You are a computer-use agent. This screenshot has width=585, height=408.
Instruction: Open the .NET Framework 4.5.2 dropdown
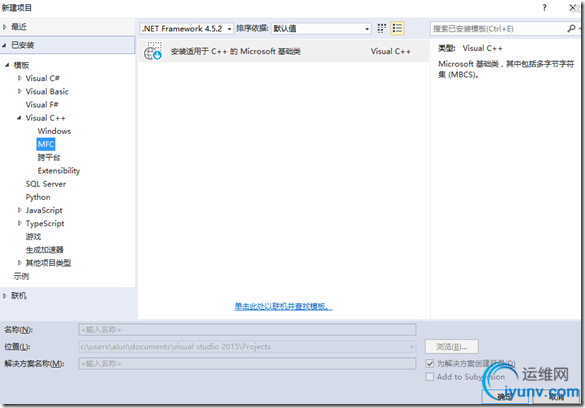(187, 29)
